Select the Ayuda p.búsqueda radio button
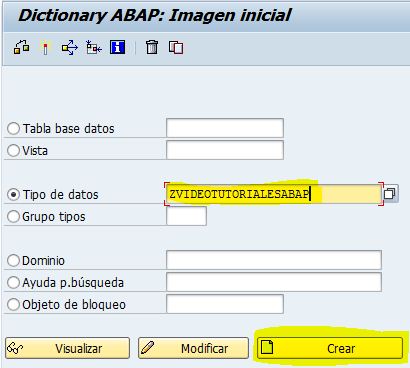 [x=13, y=283]
